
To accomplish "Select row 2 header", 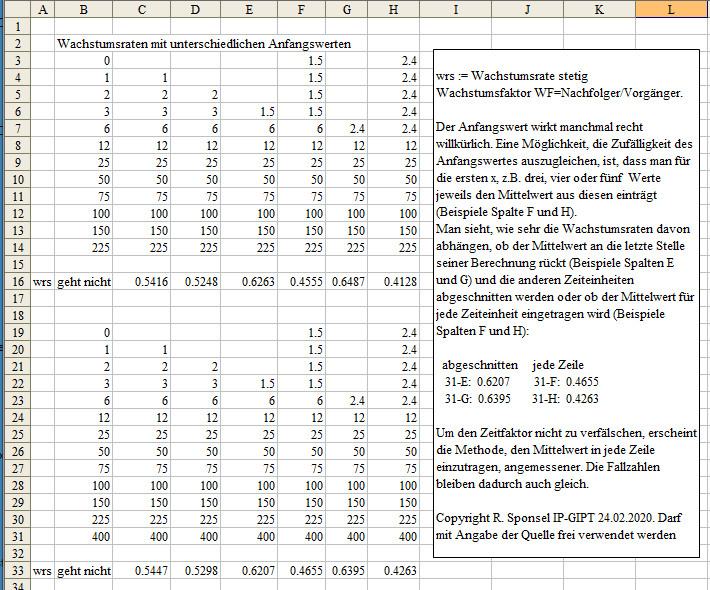I will (x=18, y=44).
